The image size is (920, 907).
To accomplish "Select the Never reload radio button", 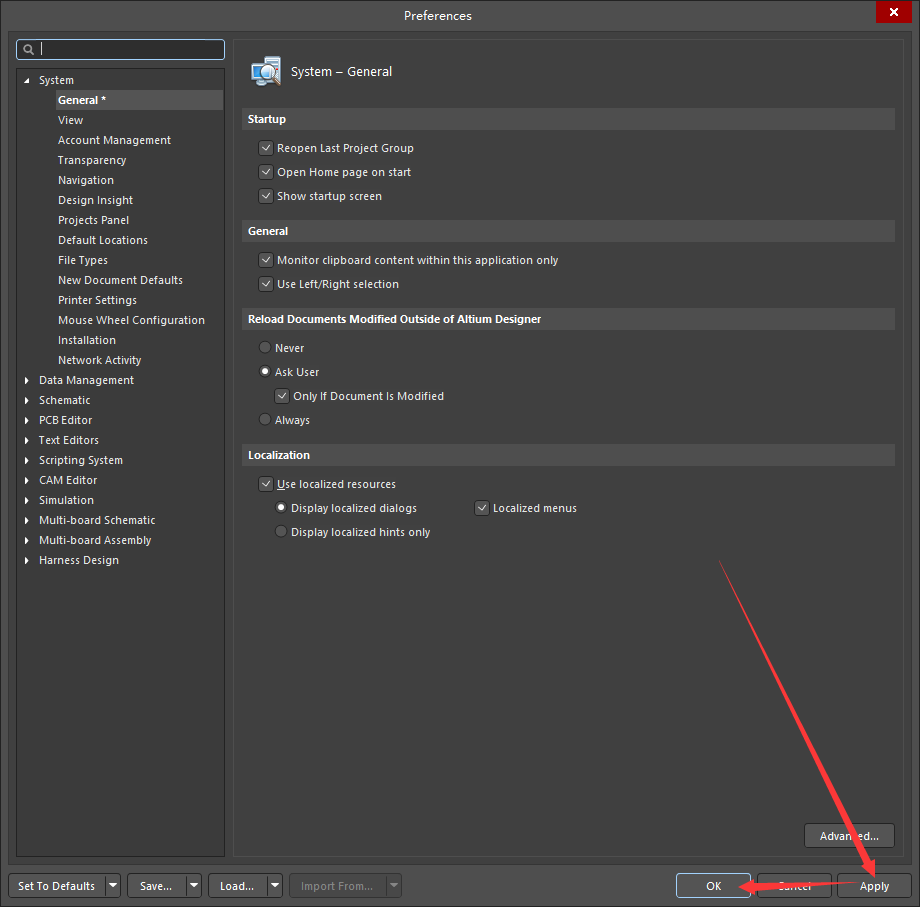I will [x=265, y=348].
